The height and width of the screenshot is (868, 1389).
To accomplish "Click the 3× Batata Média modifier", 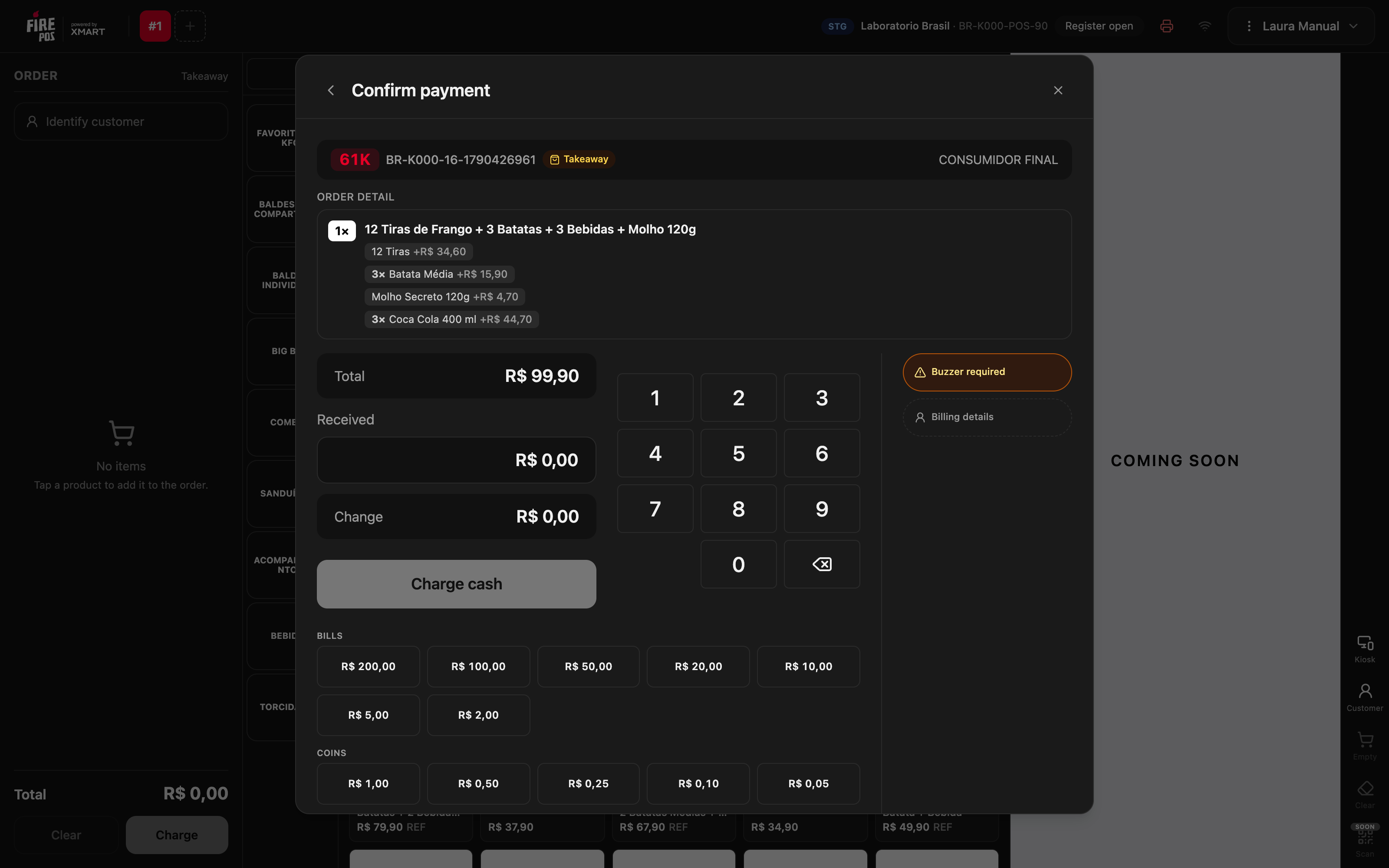I will click(439, 274).
